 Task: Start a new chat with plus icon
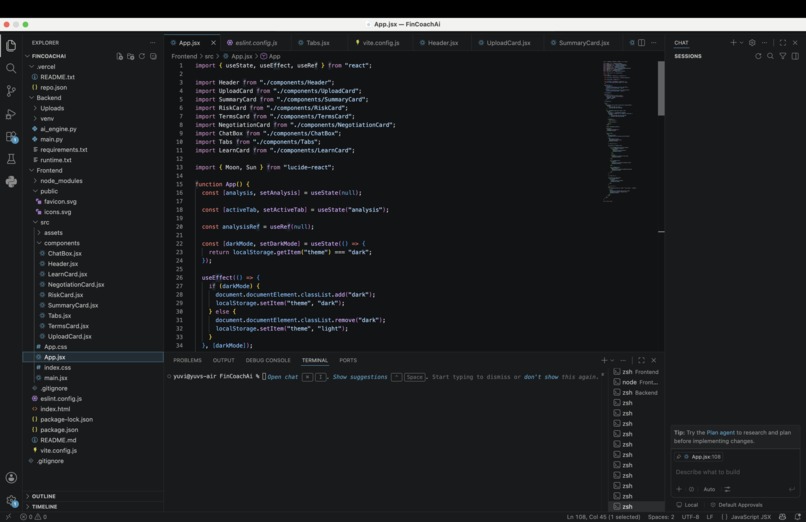(734, 43)
